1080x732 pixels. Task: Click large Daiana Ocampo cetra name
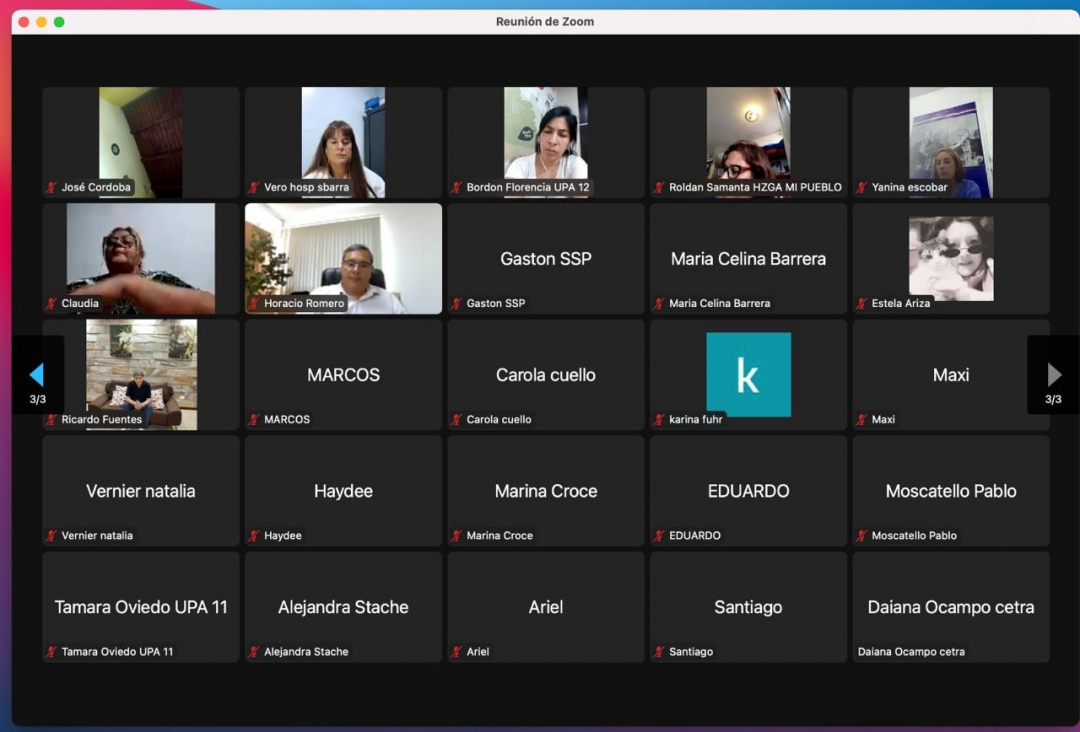pyautogui.click(x=951, y=607)
